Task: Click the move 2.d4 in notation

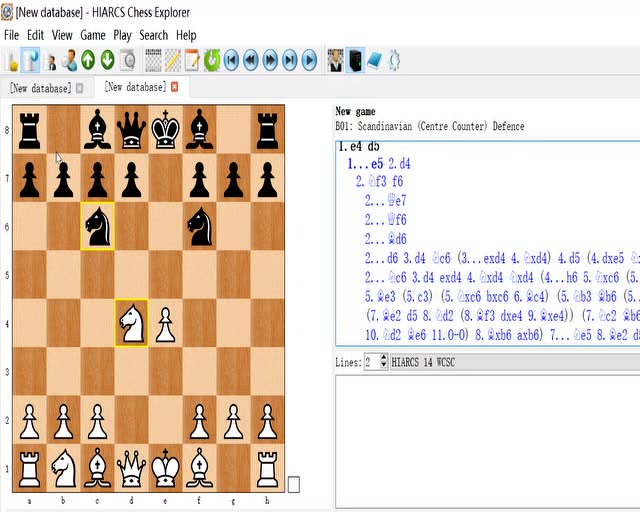Action: (399, 164)
